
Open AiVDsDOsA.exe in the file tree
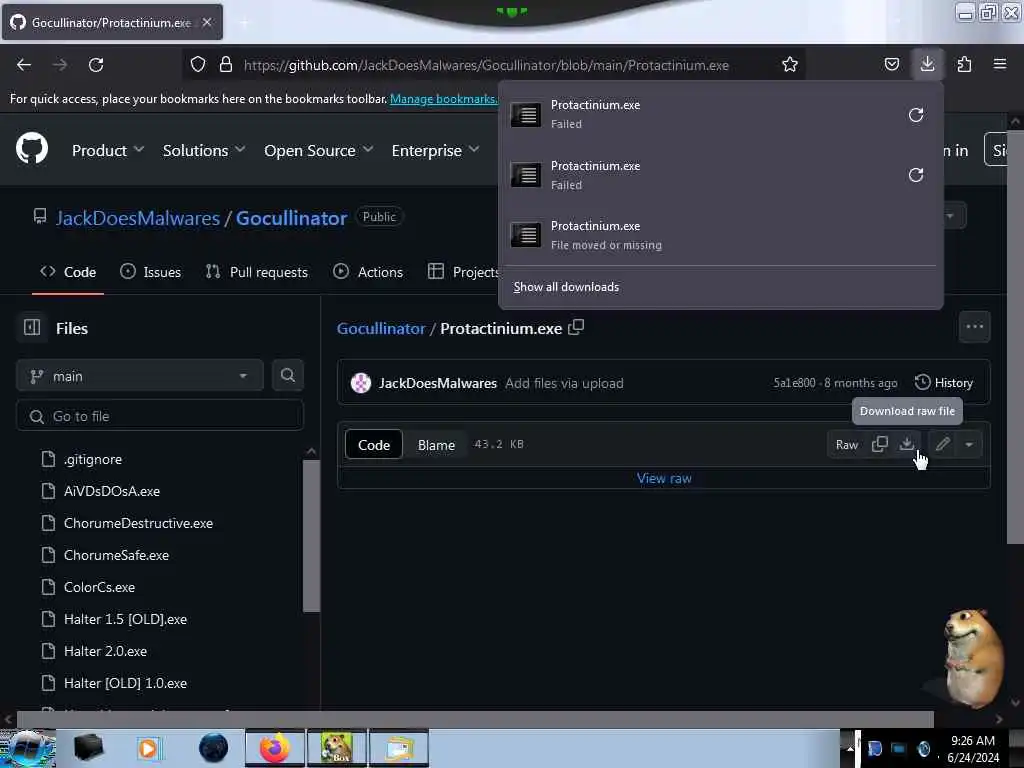coord(112,491)
